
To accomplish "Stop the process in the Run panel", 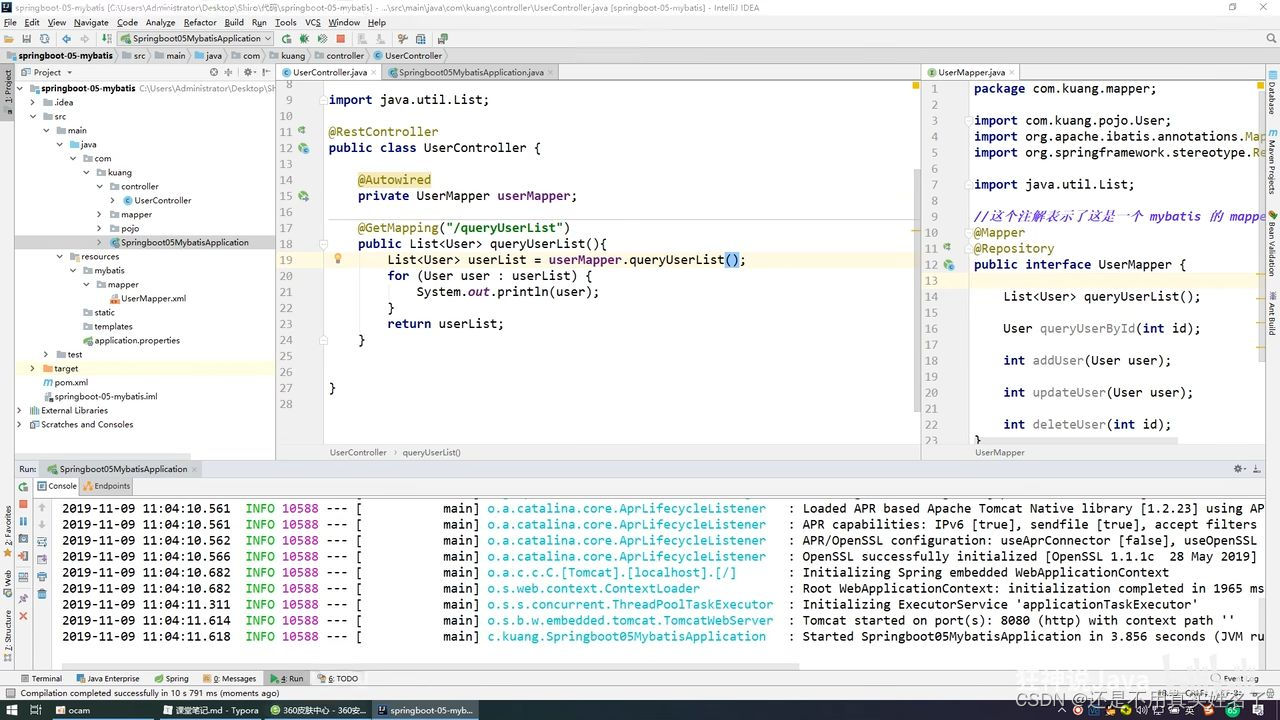I will pos(23,504).
